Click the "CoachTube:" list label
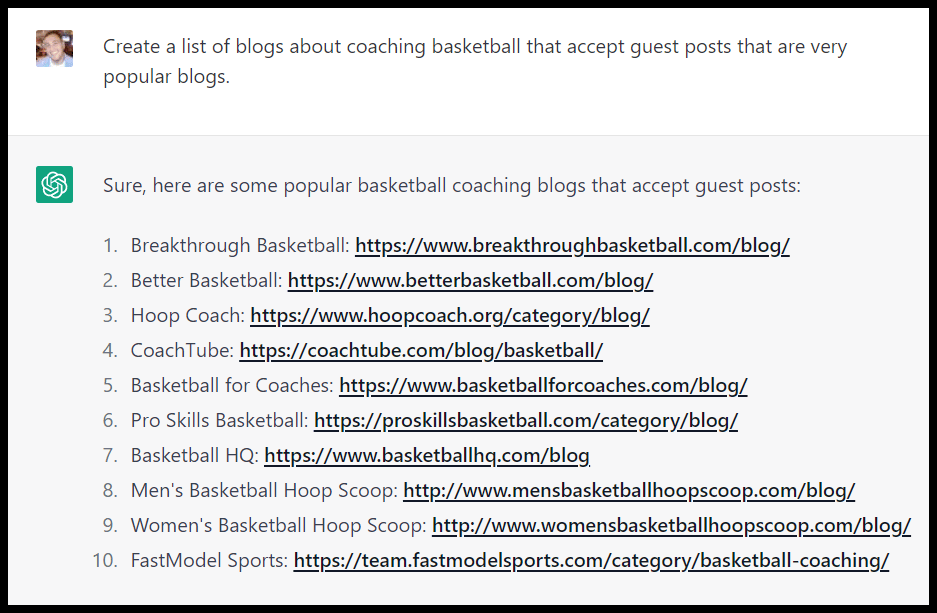The width and height of the screenshot is (937, 613). [x=182, y=351]
